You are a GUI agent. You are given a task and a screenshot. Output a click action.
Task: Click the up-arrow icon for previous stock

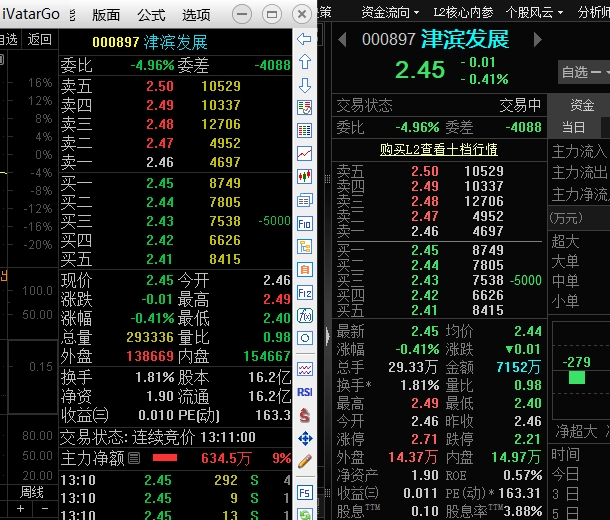304,62
